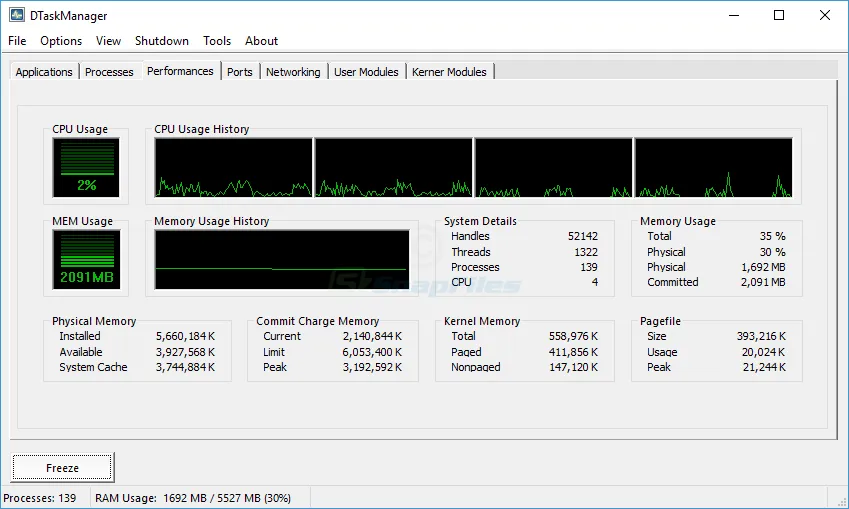
Task: Click Pagefile Size 393,216 K
Action: tap(761, 336)
